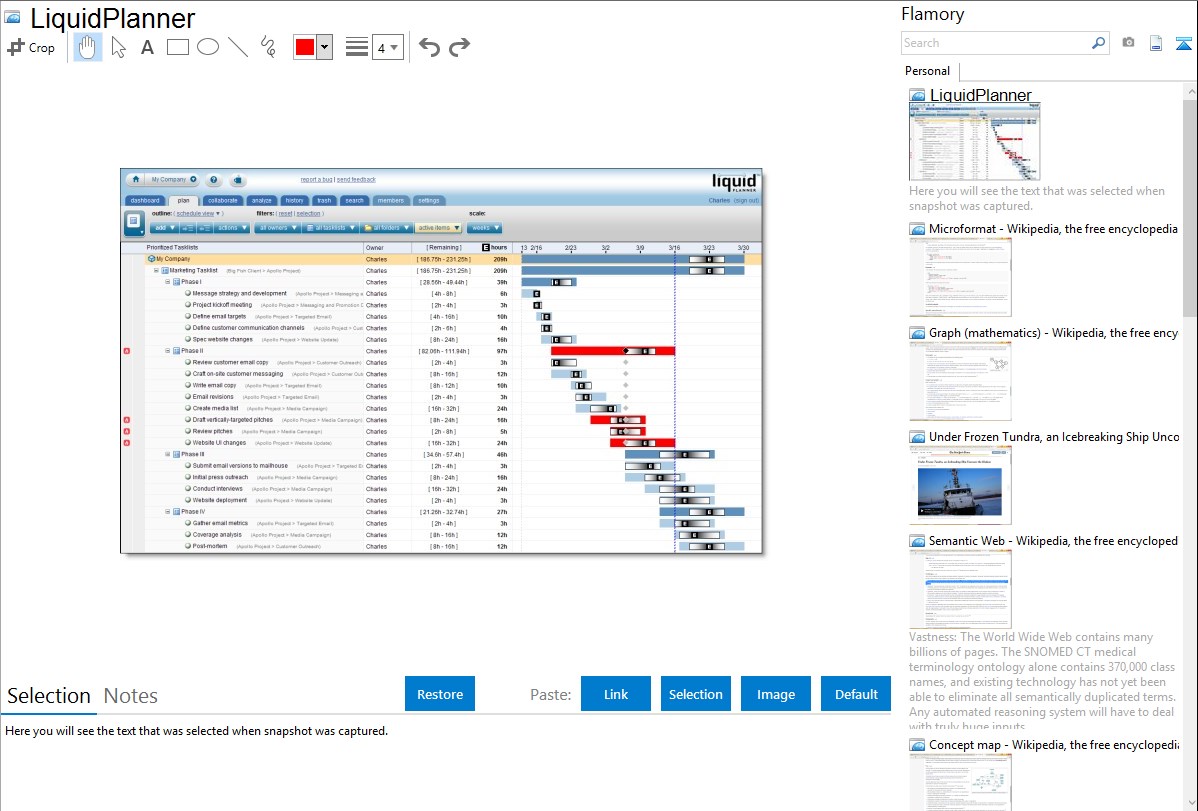Open the Notes tab
Screen dimensions: 1198x811
pos(131,696)
